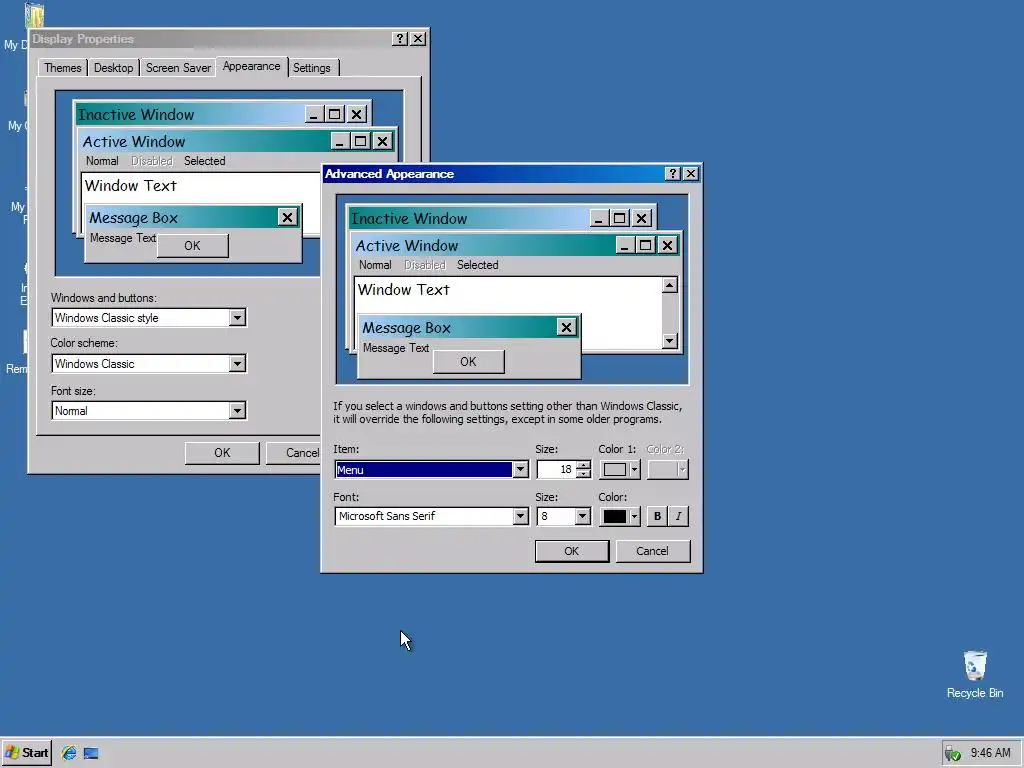Click Inactive Window title in Display Properties preview

coord(136,114)
